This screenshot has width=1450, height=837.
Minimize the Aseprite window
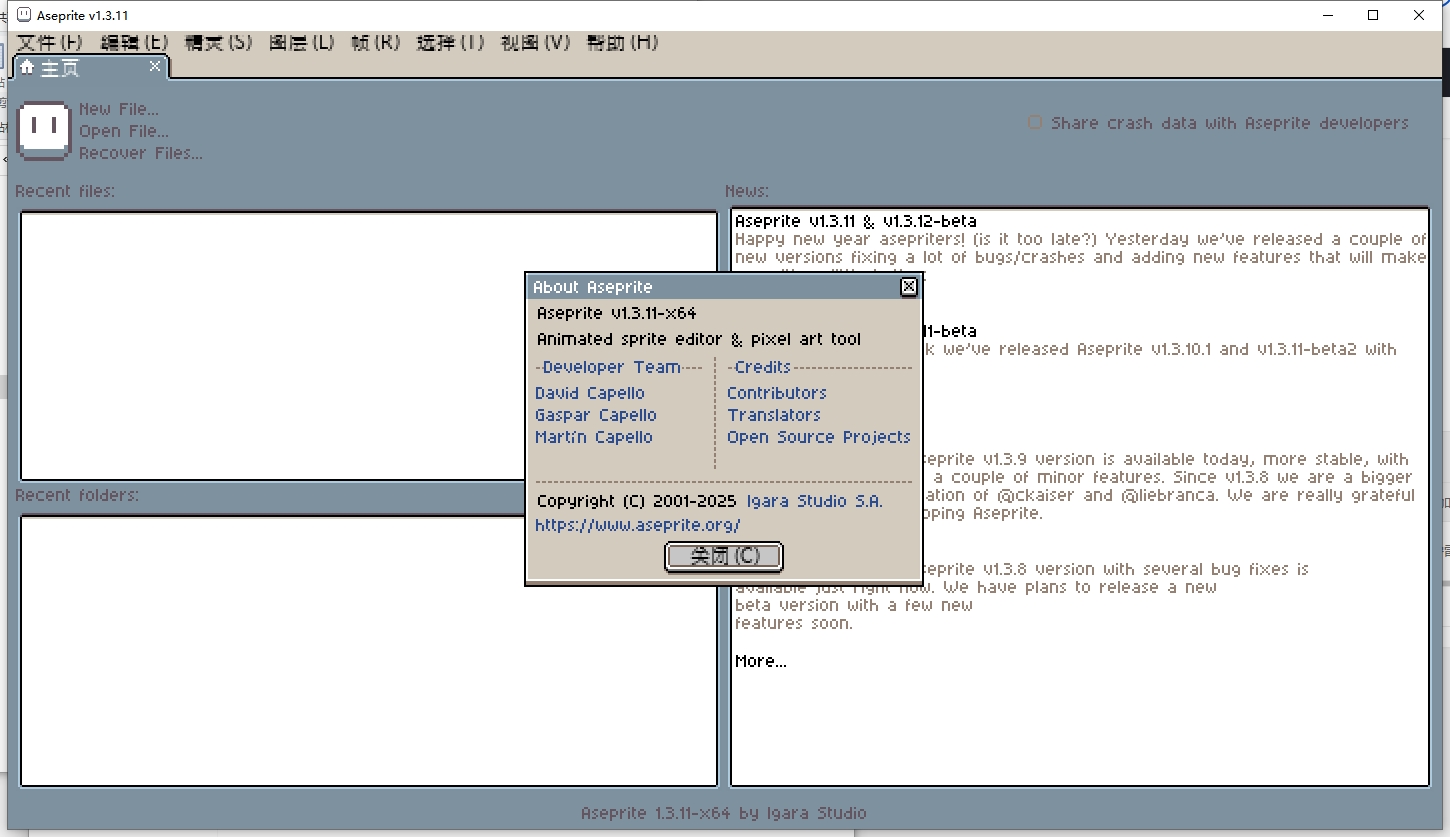pyautogui.click(x=1328, y=15)
